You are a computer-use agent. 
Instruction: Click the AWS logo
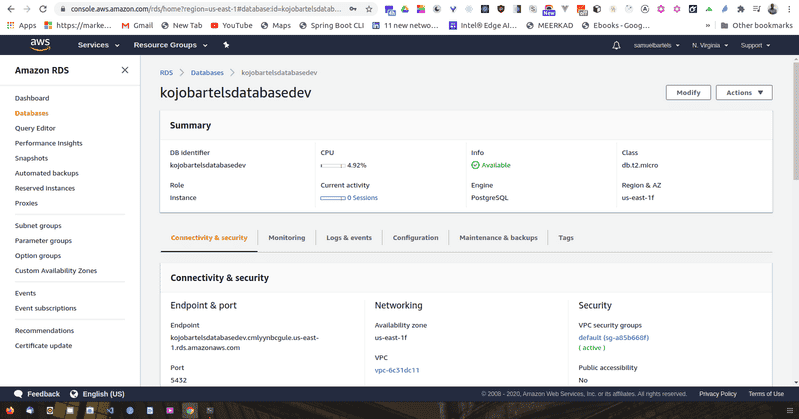coord(40,45)
